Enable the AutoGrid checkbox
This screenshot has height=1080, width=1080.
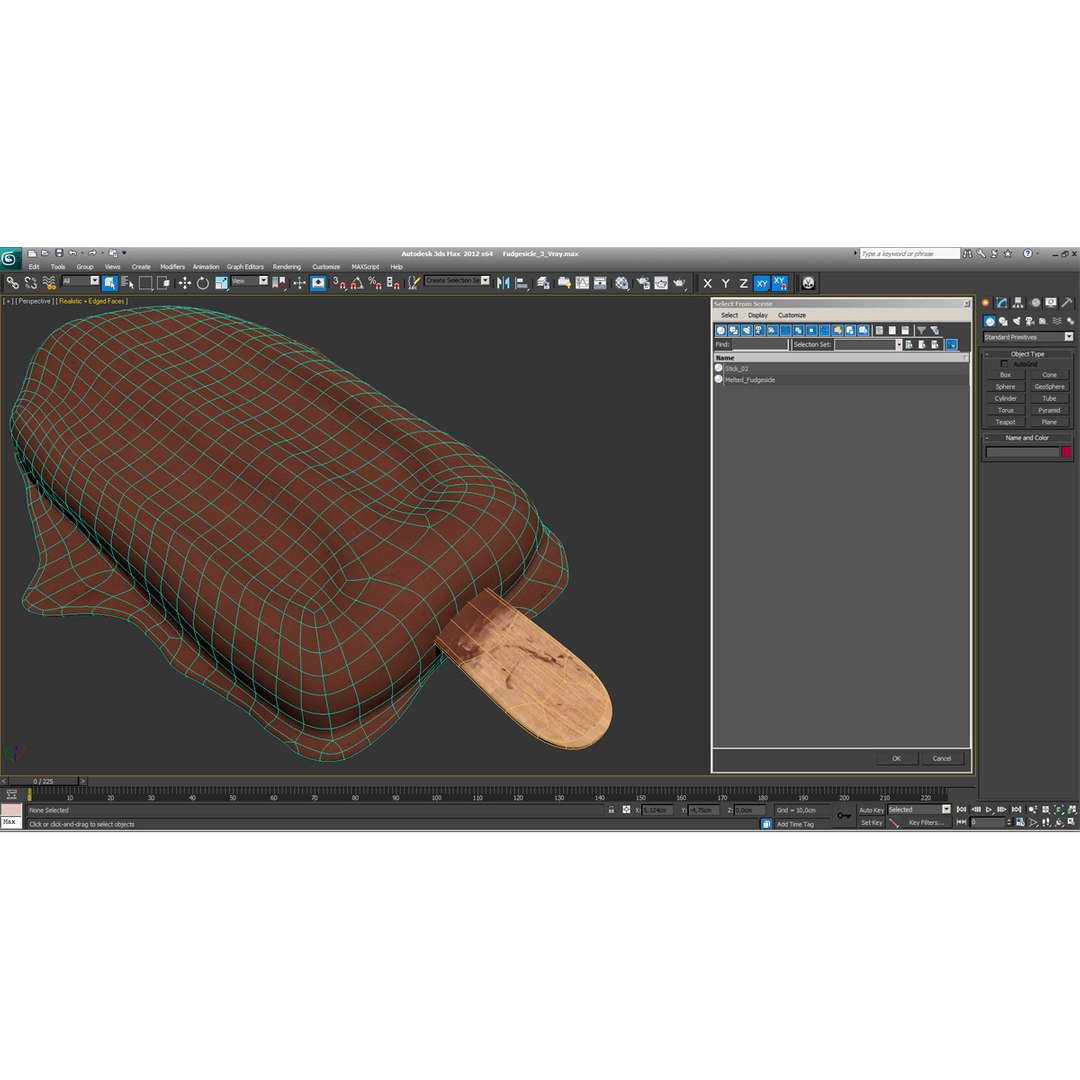1004,364
